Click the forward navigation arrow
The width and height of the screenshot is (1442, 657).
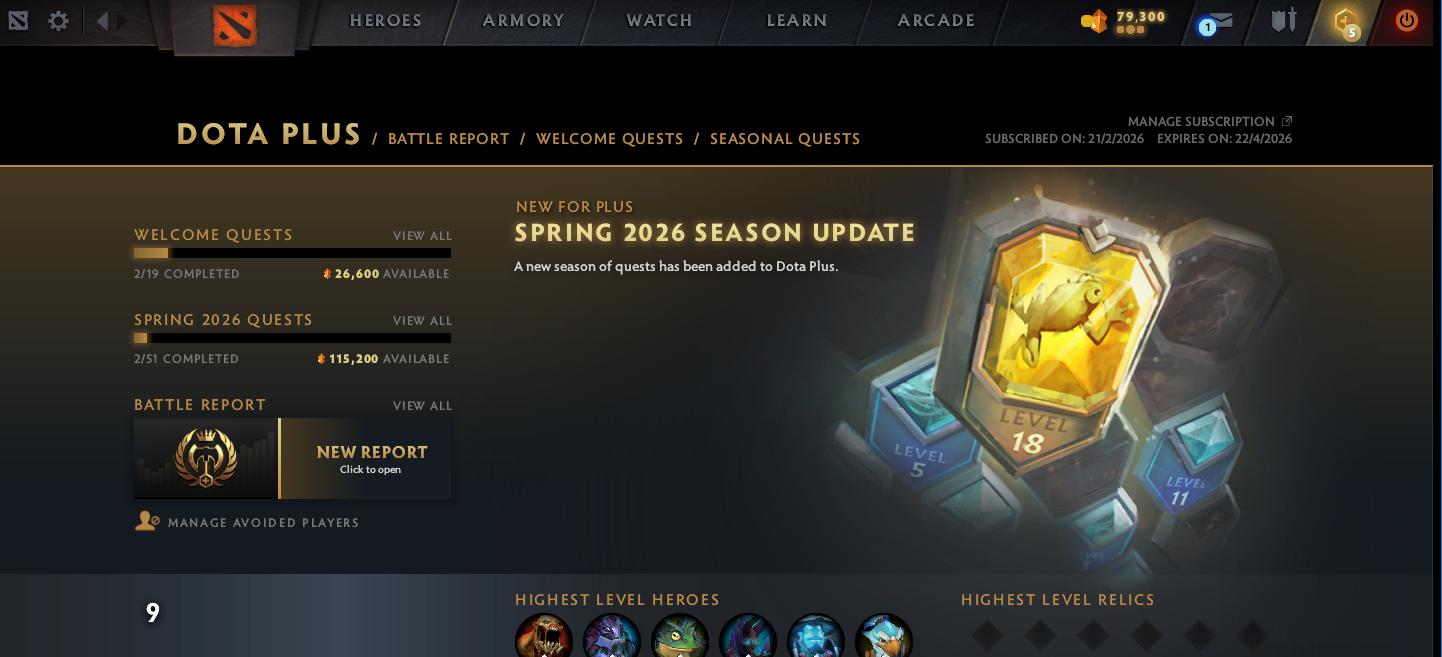pos(122,20)
